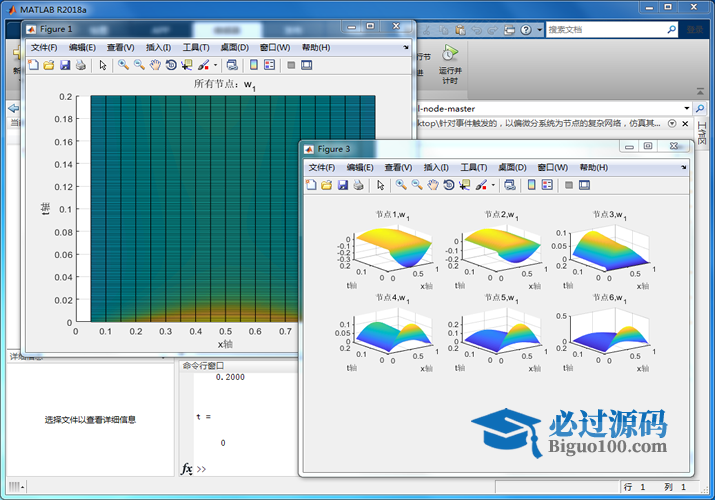Open 文件(F) menu in Figure 1
The width and height of the screenshot is (715, 500).
click(x=44, y=47)
